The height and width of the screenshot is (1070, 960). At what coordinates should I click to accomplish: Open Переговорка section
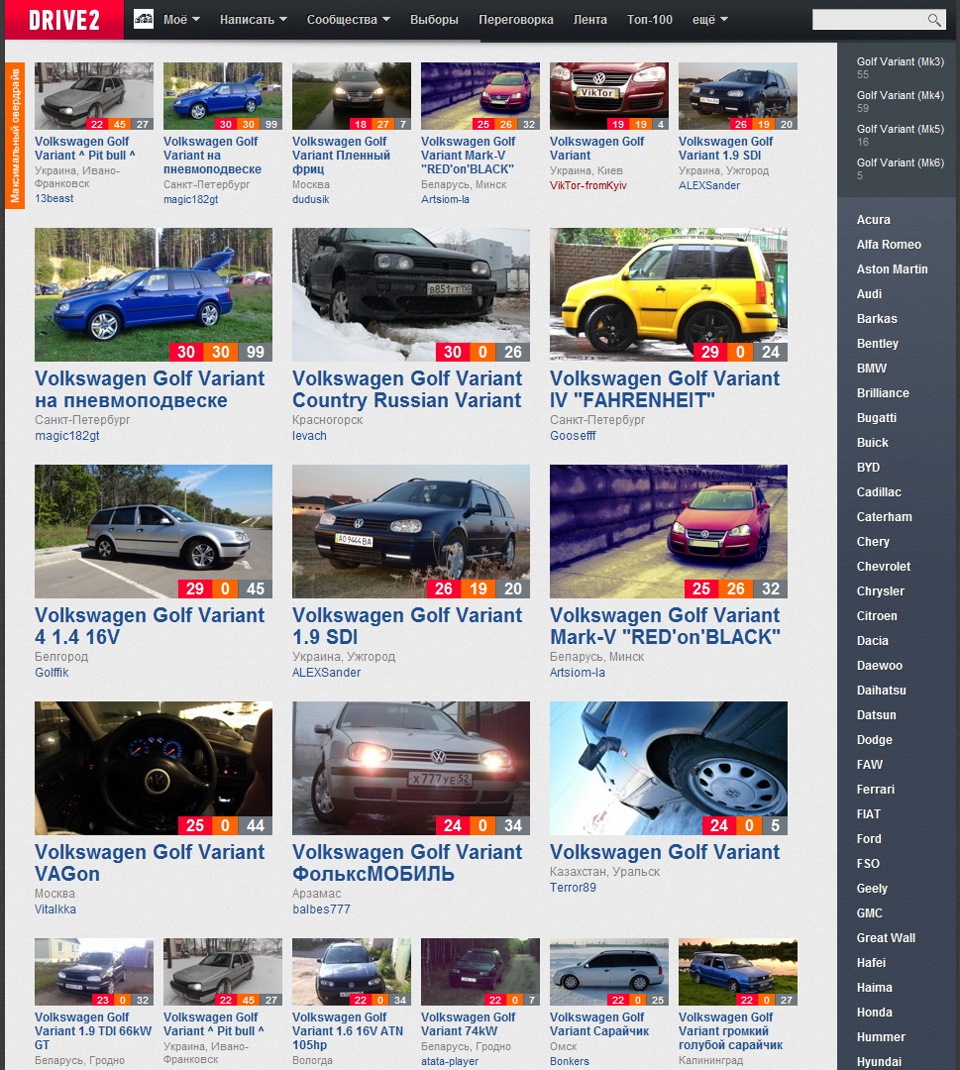pos(516,20)
